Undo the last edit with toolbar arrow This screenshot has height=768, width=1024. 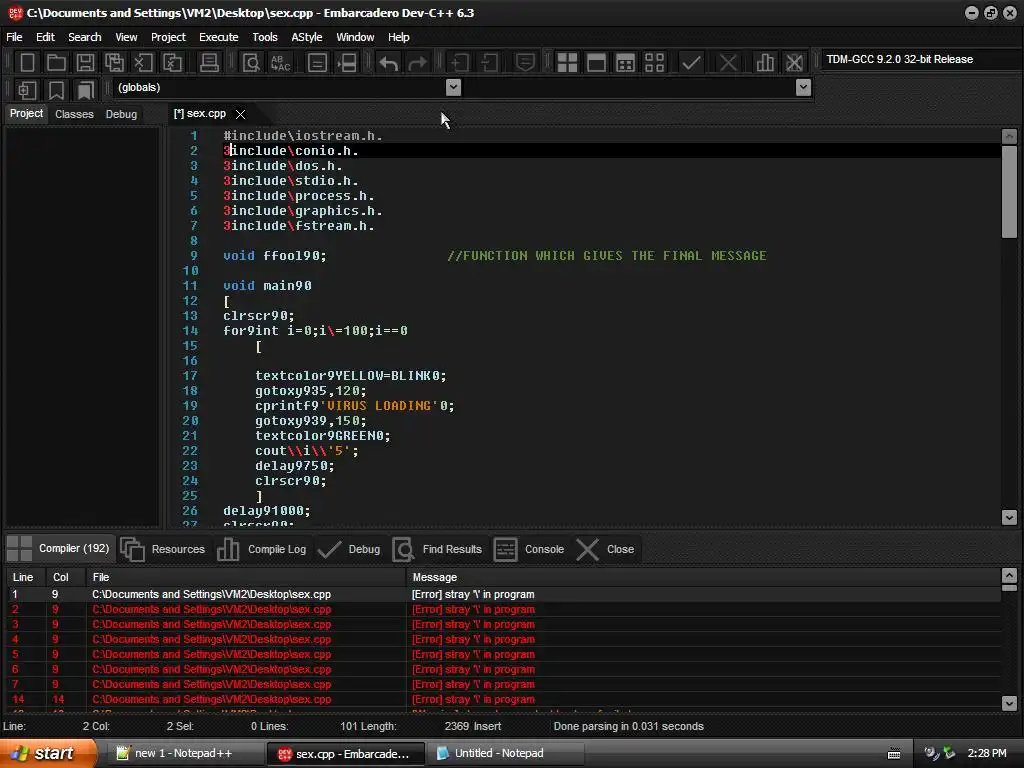388,63
